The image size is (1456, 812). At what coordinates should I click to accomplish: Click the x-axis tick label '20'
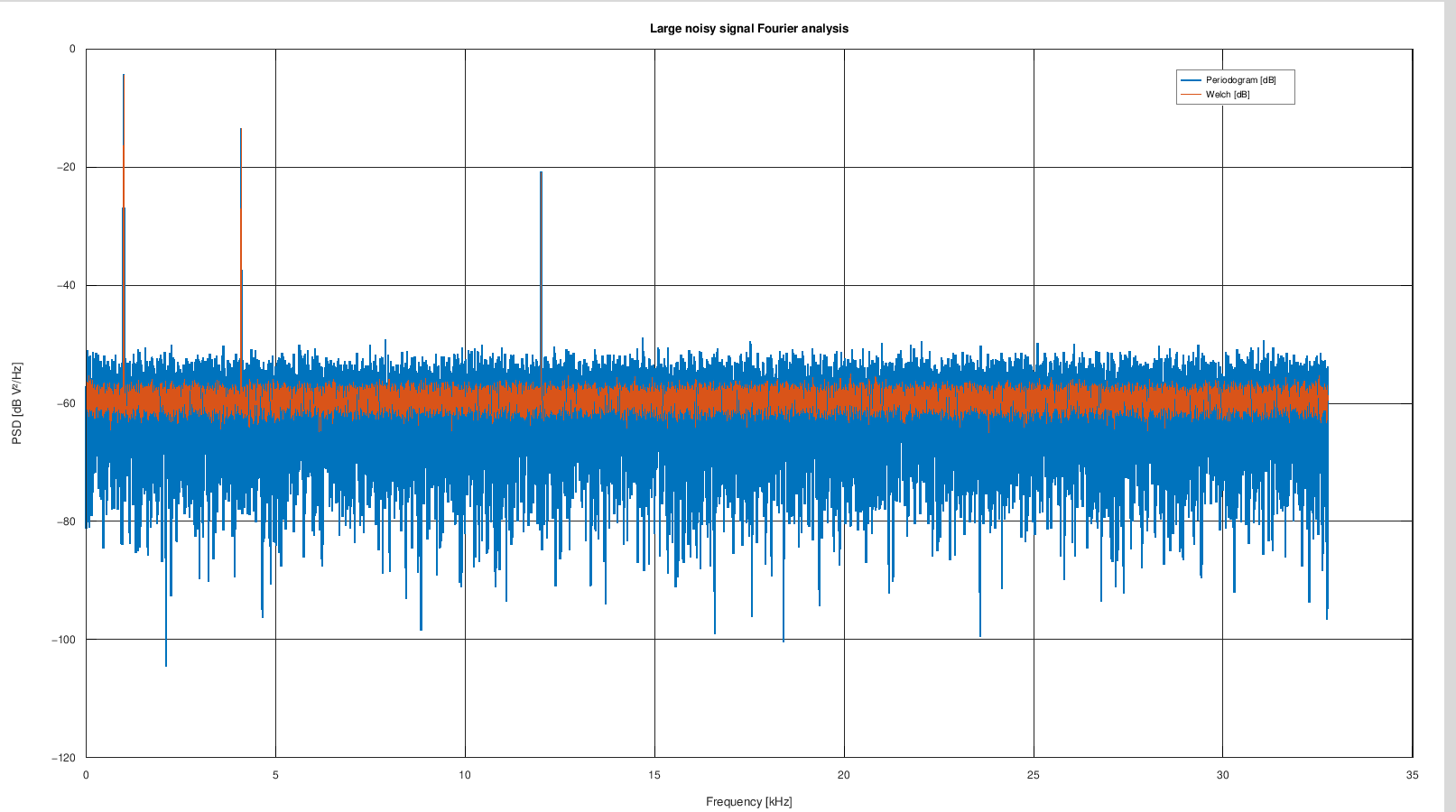click(844, 775)
